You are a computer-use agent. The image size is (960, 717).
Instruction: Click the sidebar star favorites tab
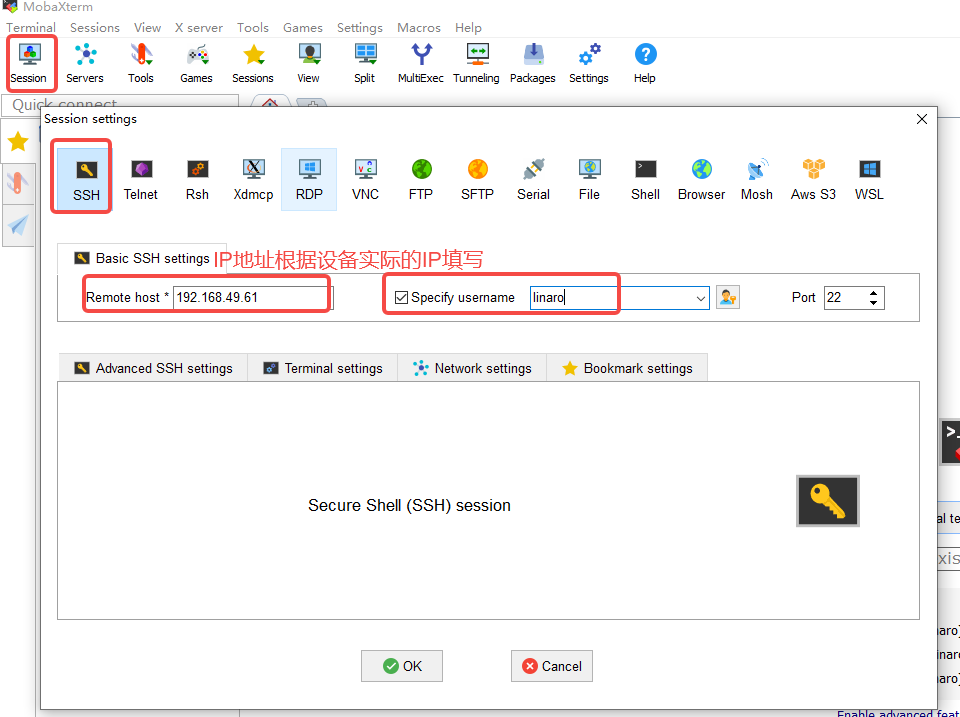(18, 141)
